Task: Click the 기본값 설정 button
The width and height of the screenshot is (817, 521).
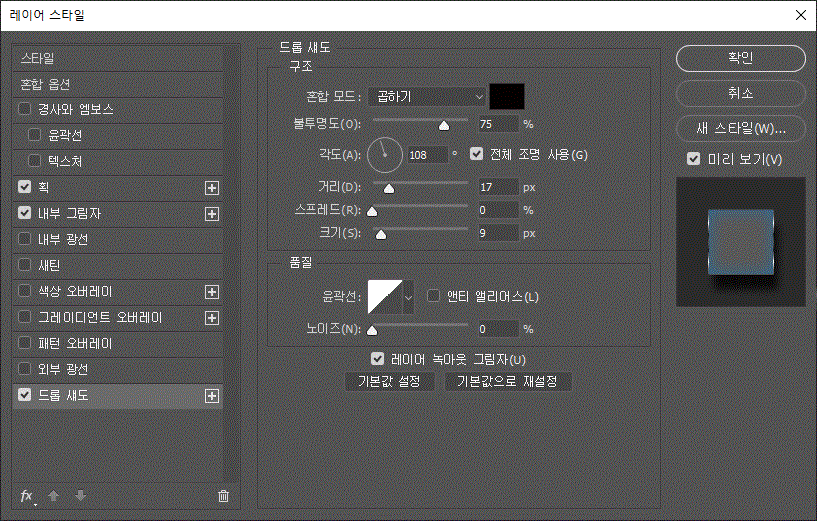Action: [389, 381]
